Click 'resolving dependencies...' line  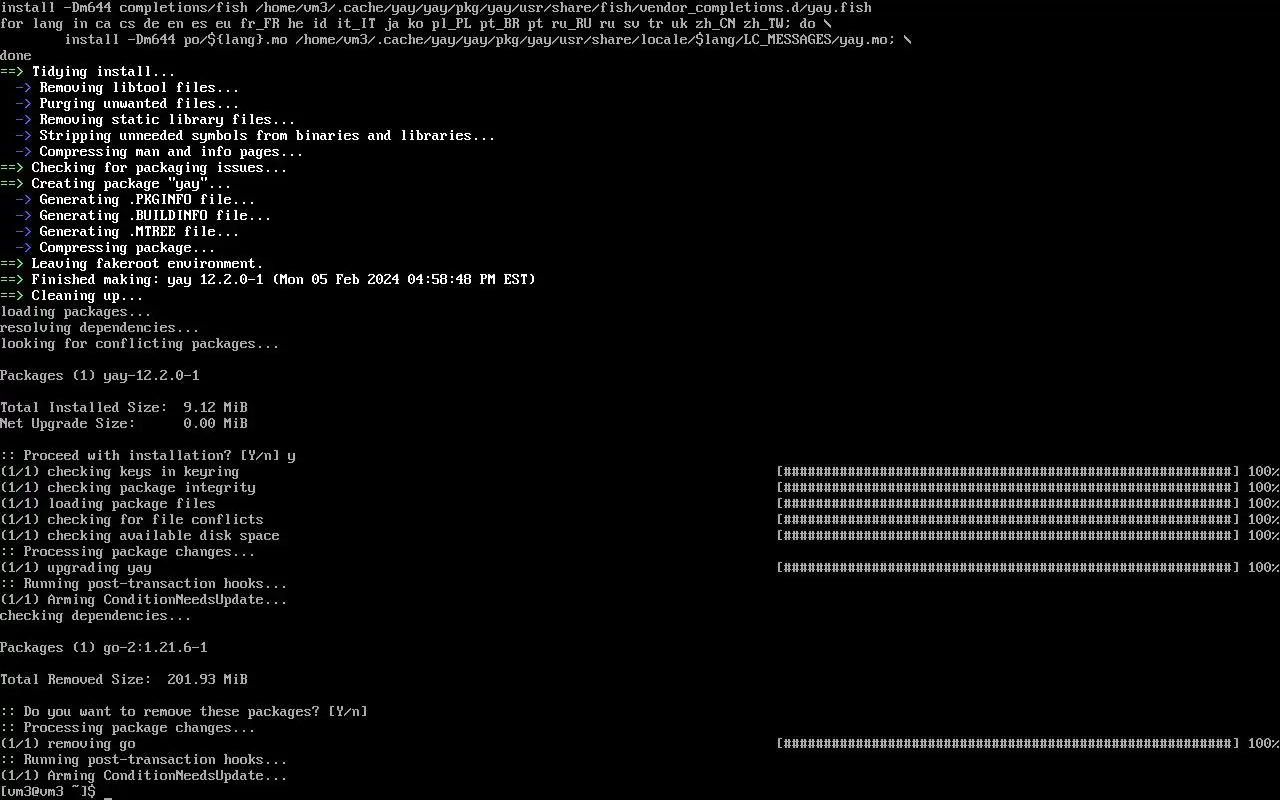point(100,328)
